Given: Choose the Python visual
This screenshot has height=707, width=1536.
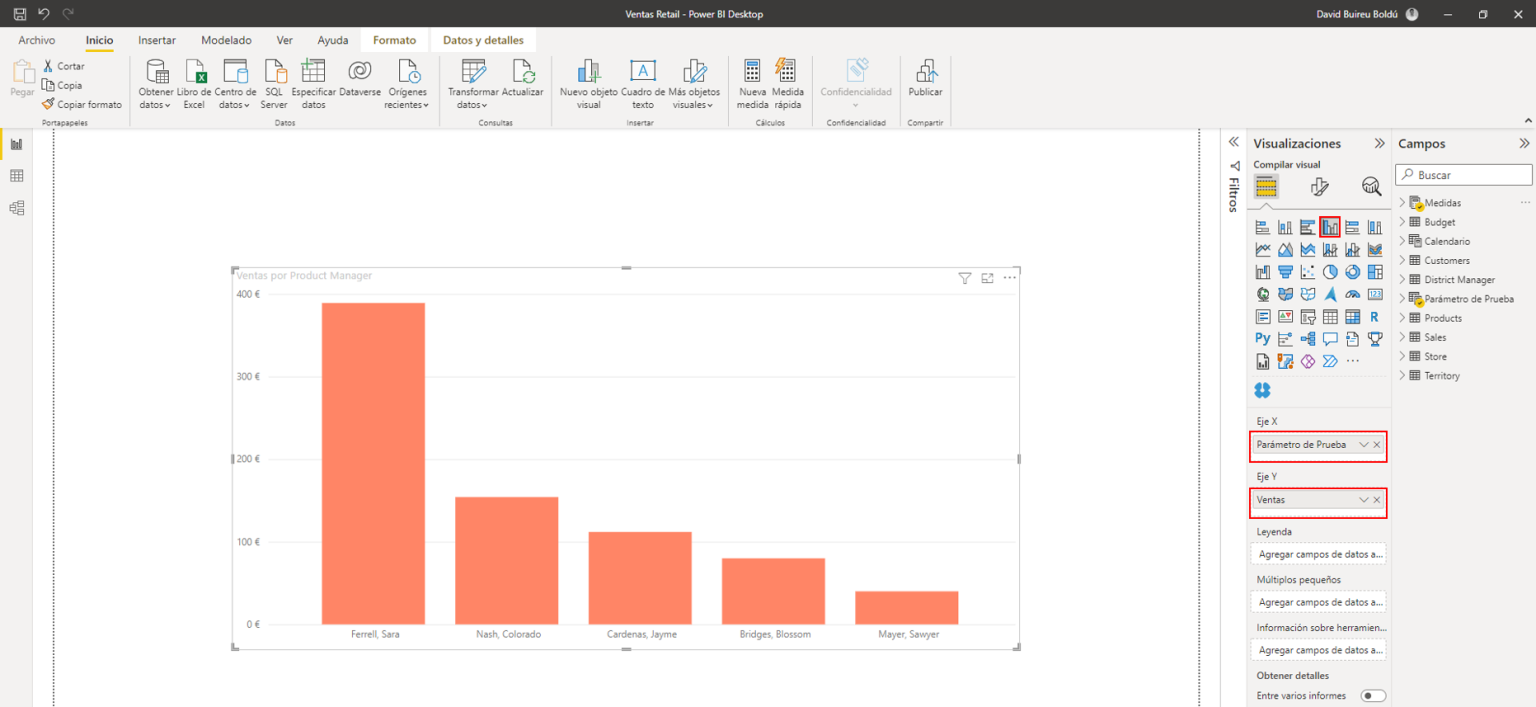Looking at the screenshot, I should 1263,339.
